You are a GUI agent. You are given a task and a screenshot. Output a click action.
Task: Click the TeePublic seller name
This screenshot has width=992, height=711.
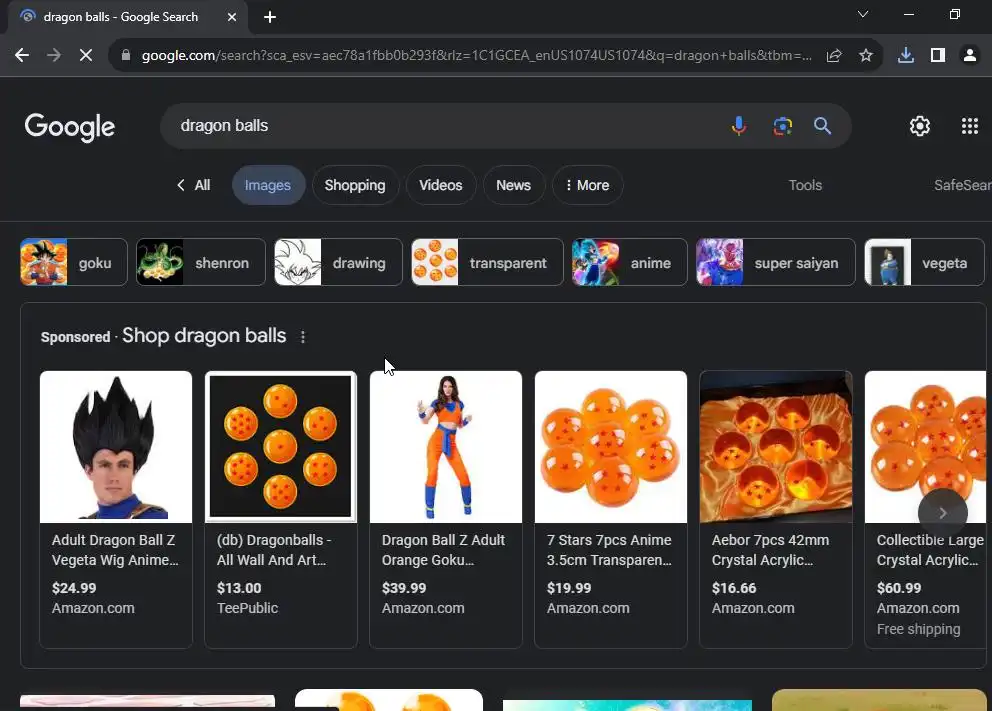[247, 609]
